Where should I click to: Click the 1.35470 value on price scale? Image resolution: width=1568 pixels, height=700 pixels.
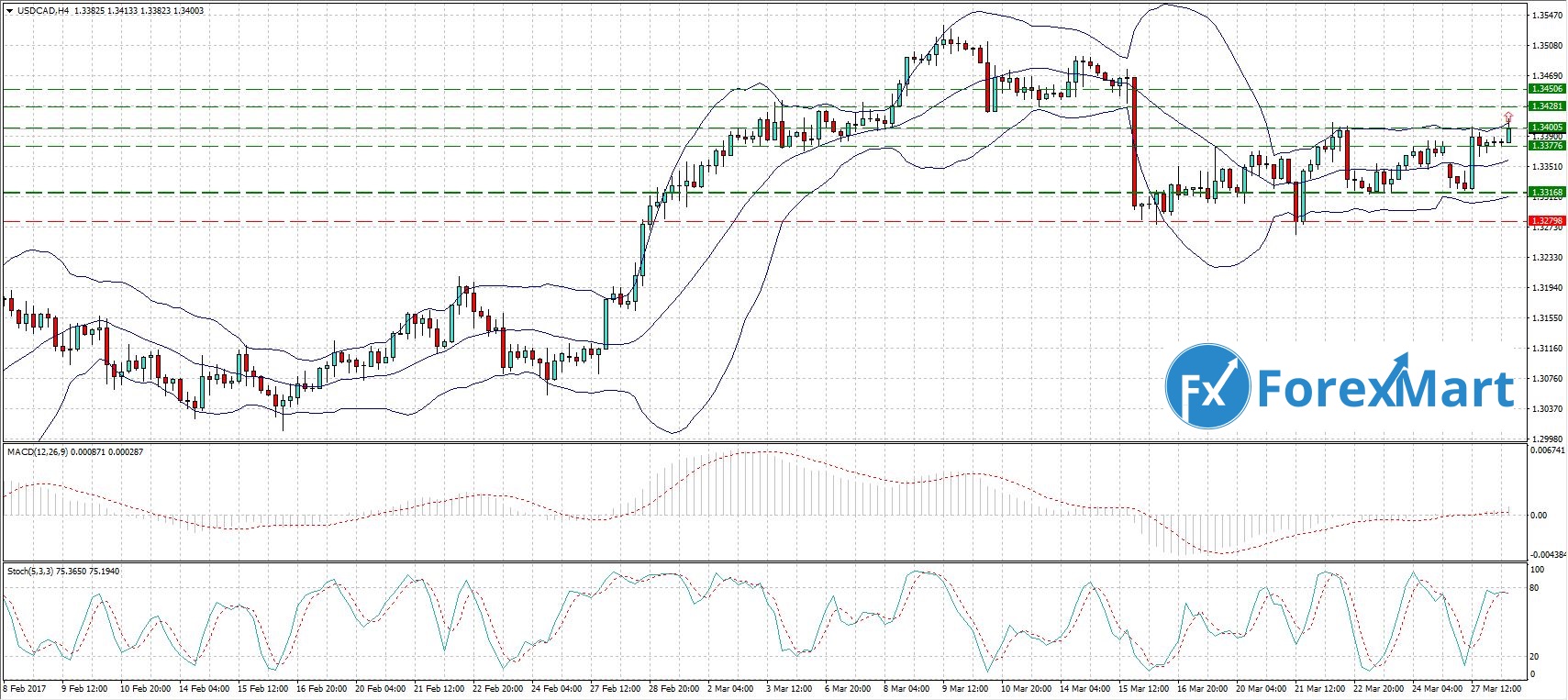[x=1545, y=16]
